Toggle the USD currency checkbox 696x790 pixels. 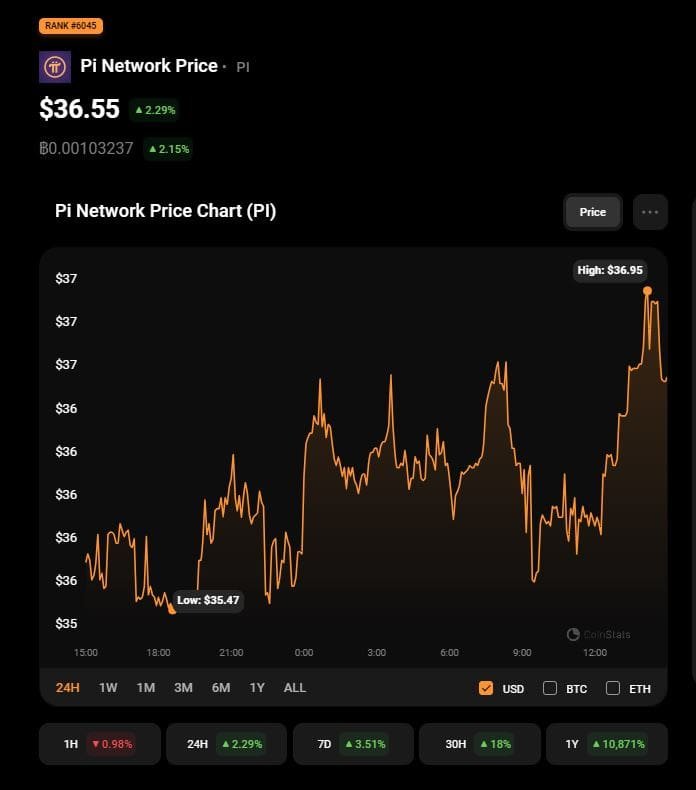(x=486, y=688)
